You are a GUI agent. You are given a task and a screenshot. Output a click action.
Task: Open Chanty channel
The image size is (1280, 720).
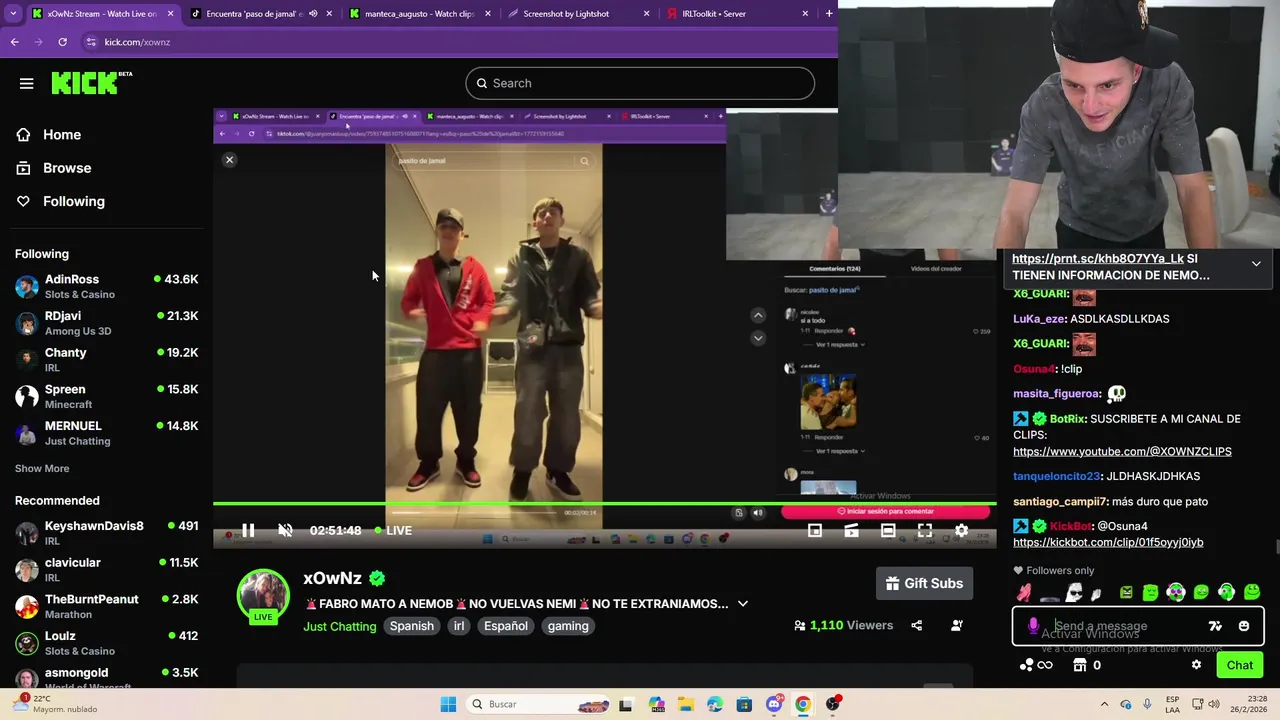pyautogui.click(x=105, y=360)
